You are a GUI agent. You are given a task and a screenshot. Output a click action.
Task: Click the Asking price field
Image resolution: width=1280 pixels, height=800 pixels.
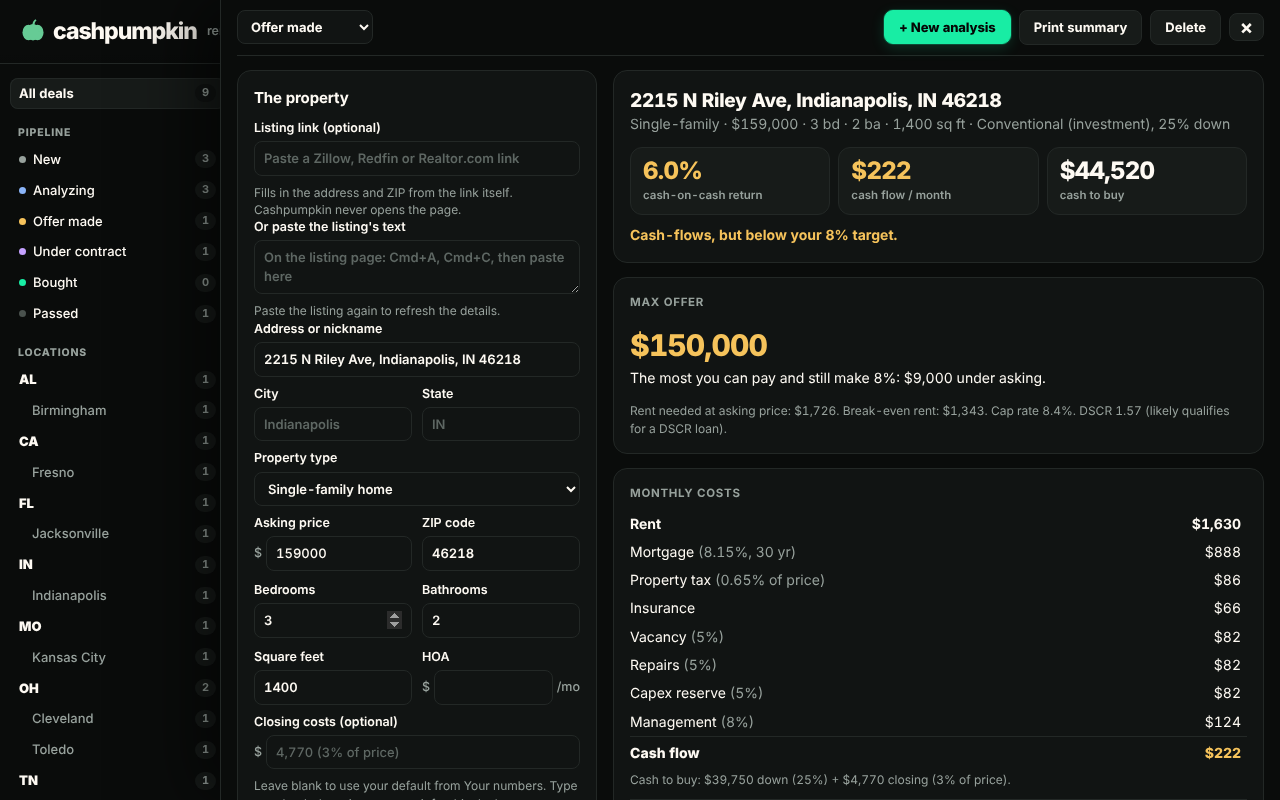339,553
